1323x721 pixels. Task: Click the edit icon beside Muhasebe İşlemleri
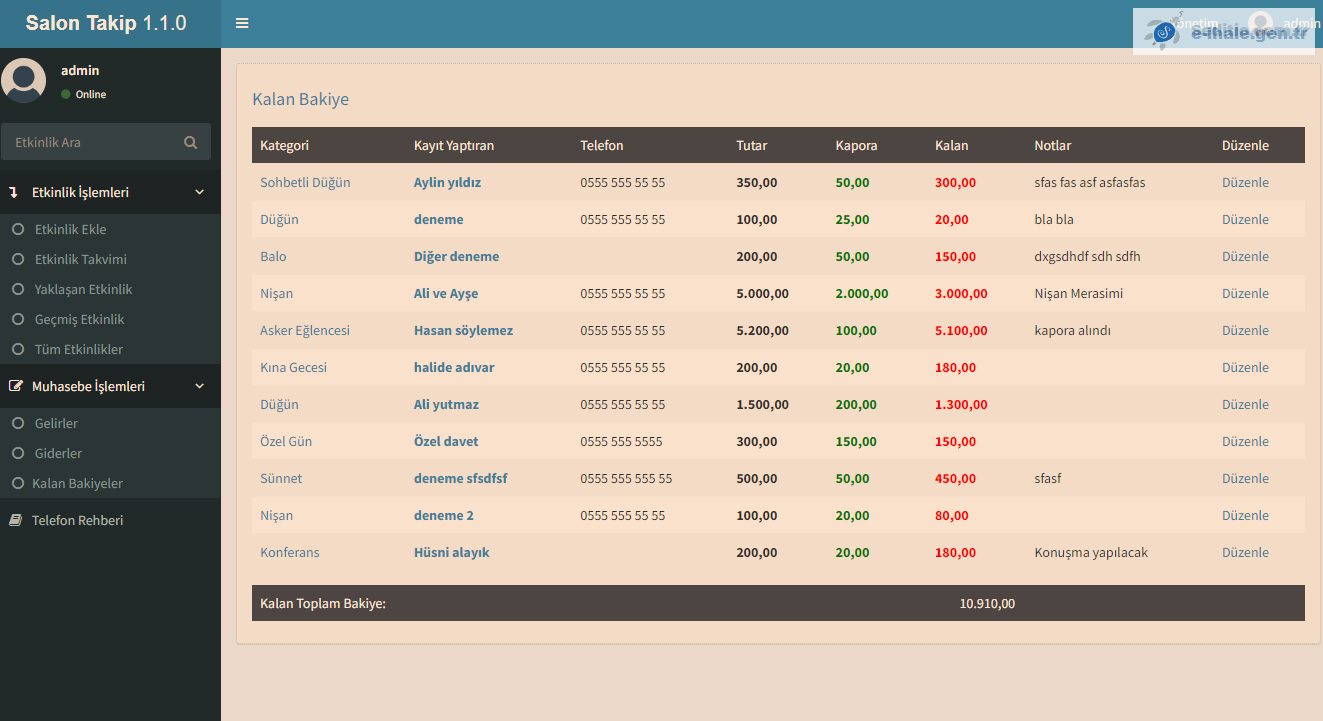coord(15,386)
